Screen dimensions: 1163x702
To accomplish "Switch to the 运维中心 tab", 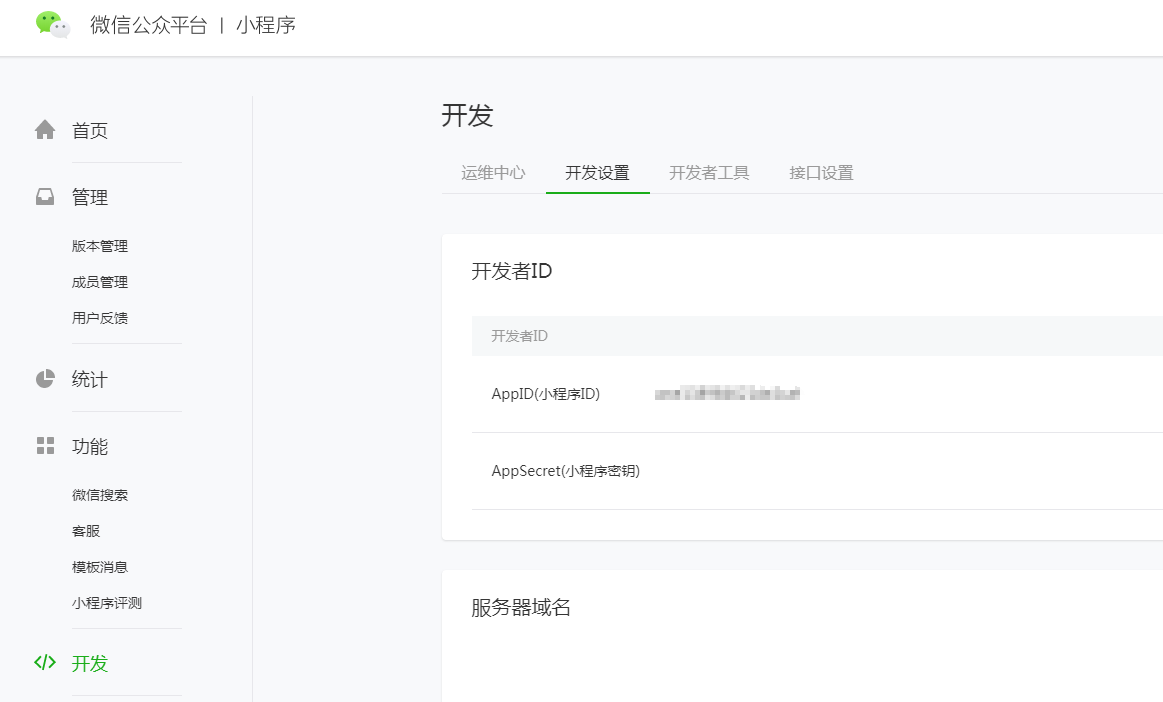I will click(x=493, y=173).
